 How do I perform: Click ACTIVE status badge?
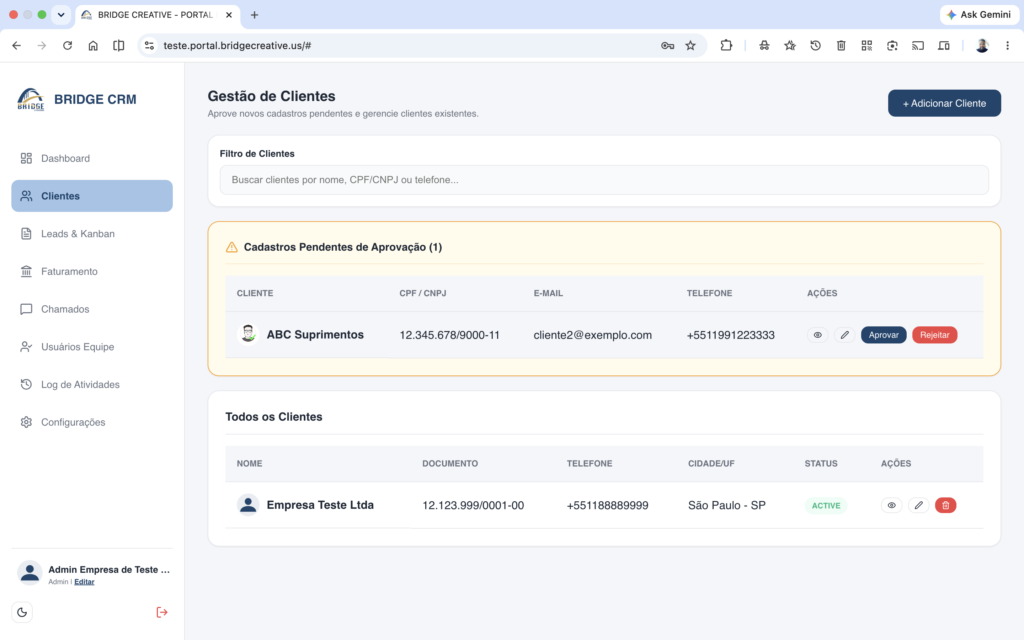pos(825,505)
